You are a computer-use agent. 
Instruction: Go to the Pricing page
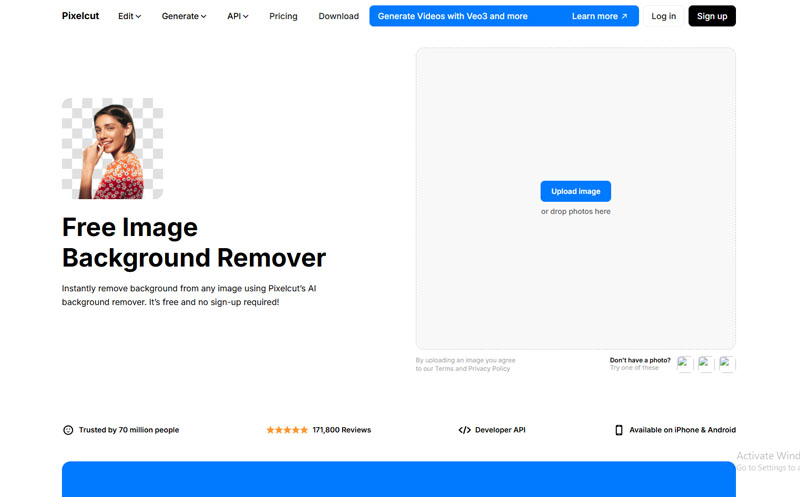[283, 16]
